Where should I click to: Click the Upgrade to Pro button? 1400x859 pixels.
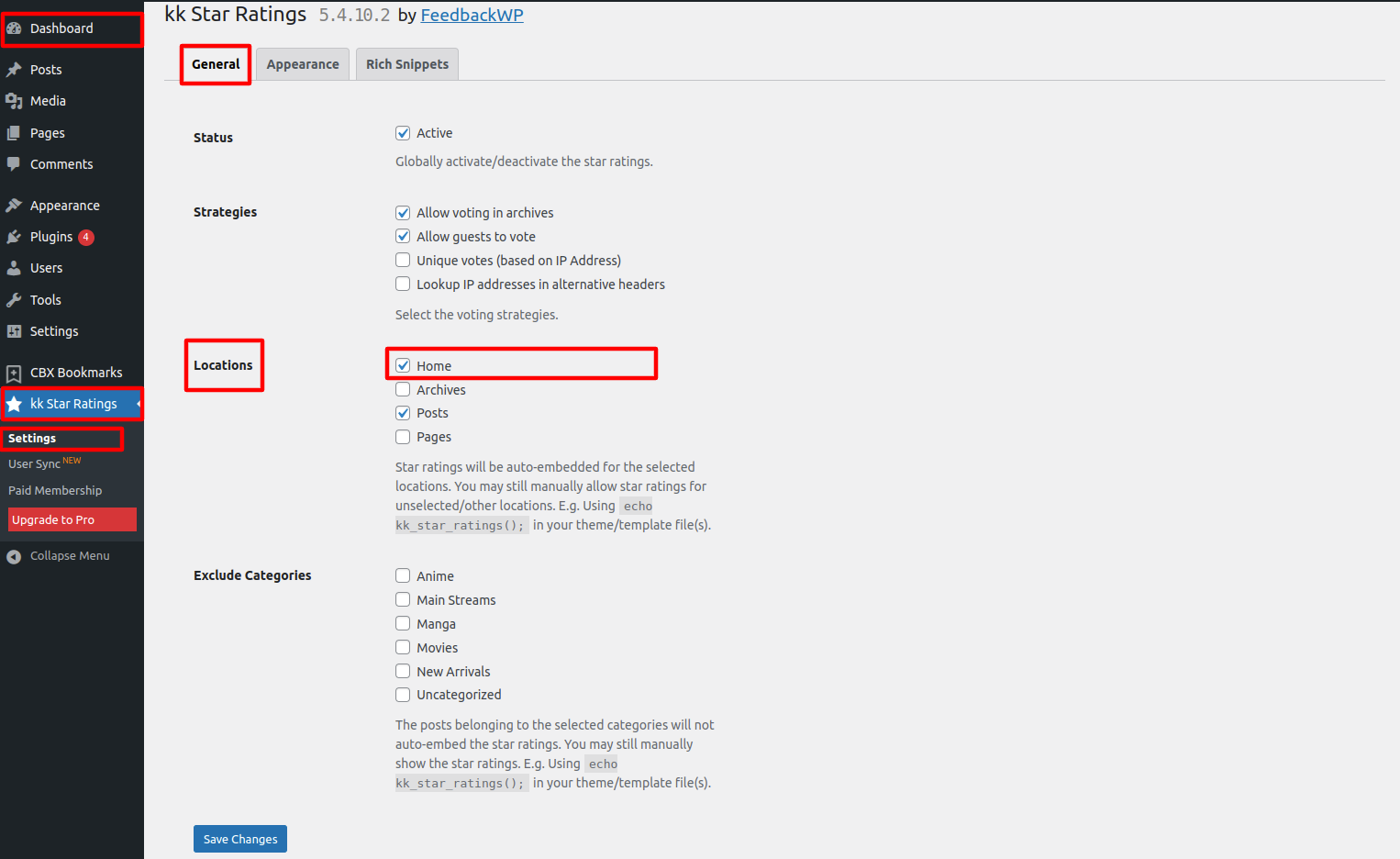point(72,519)
